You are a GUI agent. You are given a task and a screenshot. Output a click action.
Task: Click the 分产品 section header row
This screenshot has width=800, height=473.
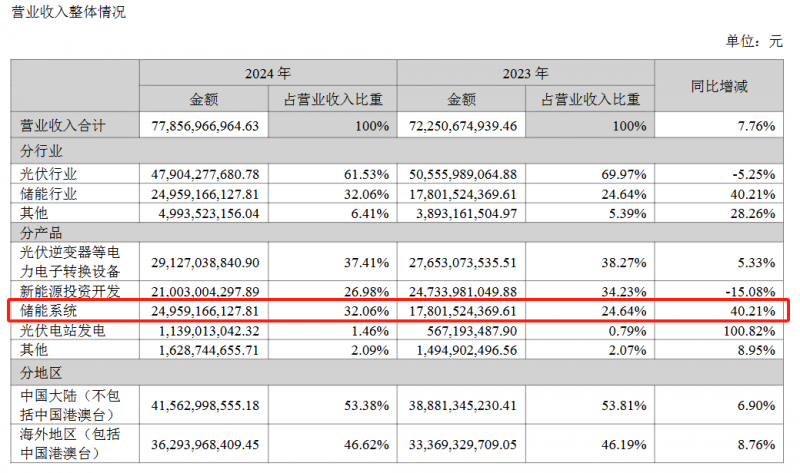click(x=42, y=232)
